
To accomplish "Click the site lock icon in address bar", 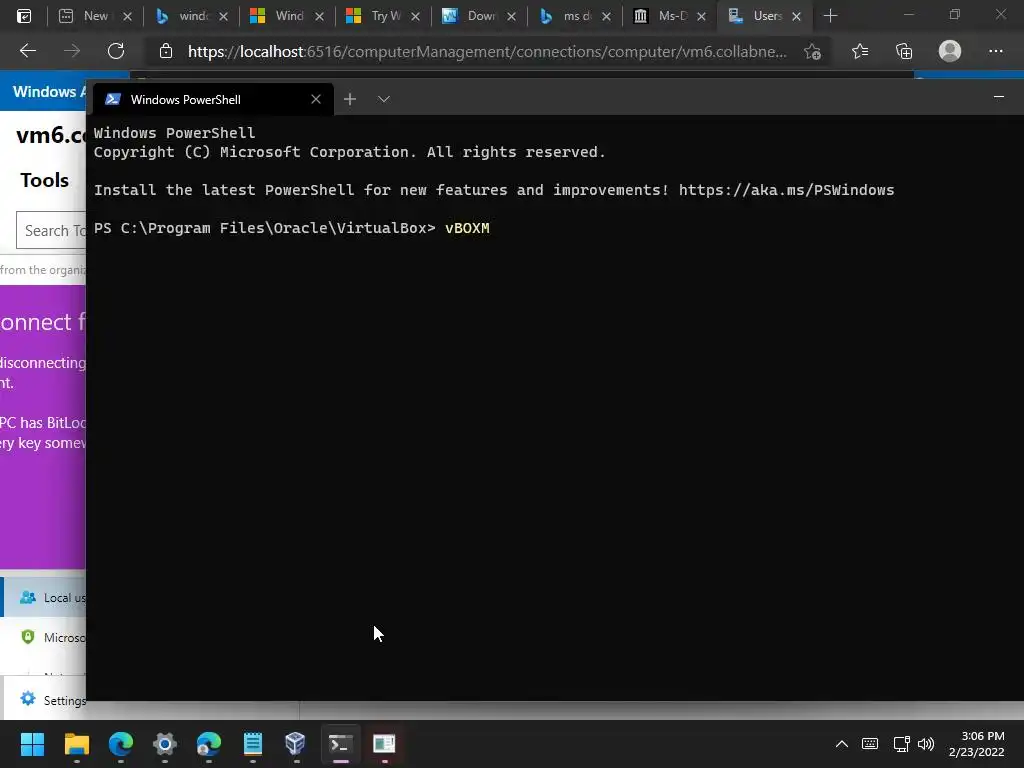I will pos(166,51).
